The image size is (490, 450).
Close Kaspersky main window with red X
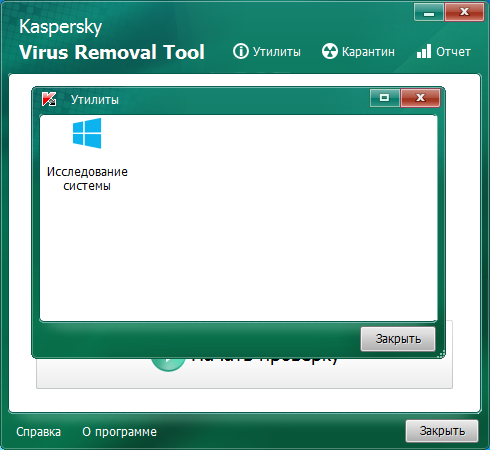pos(464,13)
